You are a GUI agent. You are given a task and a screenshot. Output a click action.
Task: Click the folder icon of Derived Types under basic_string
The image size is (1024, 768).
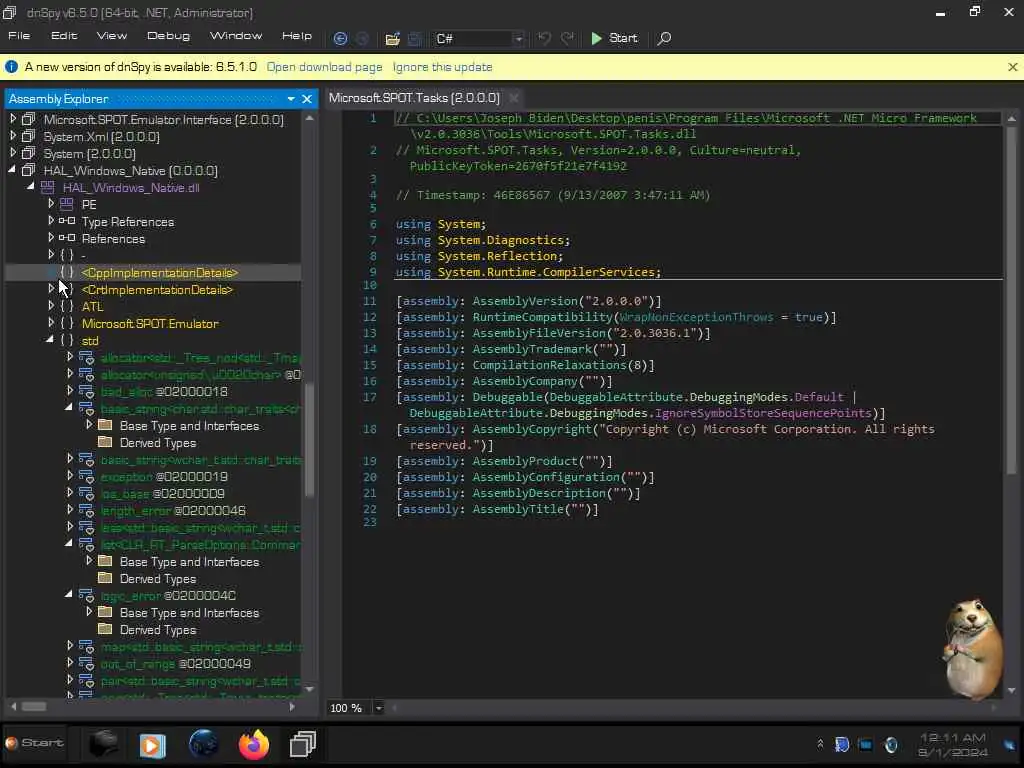coord(105,443)
